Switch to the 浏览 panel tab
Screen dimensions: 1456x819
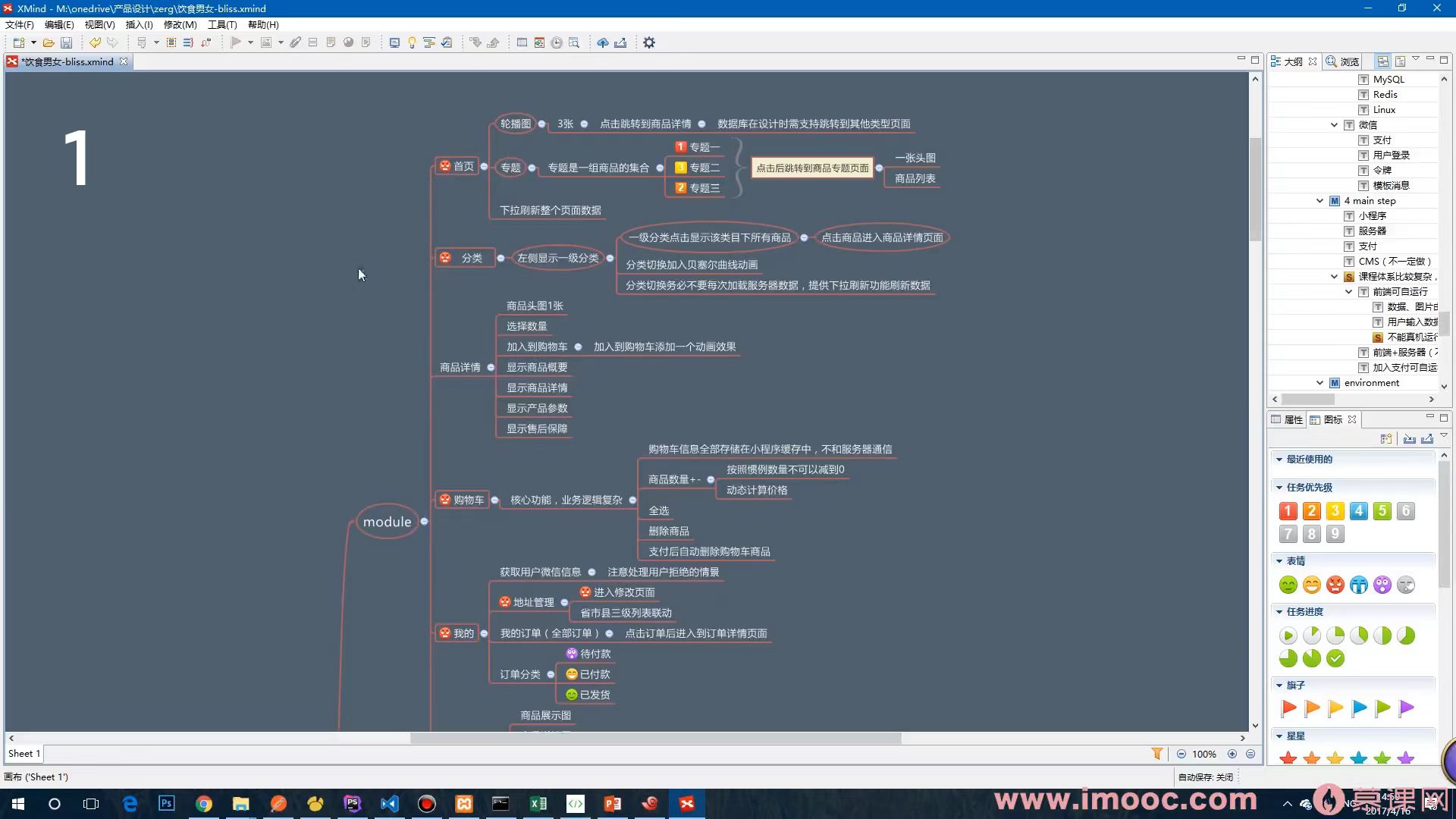pos(1343,61)
